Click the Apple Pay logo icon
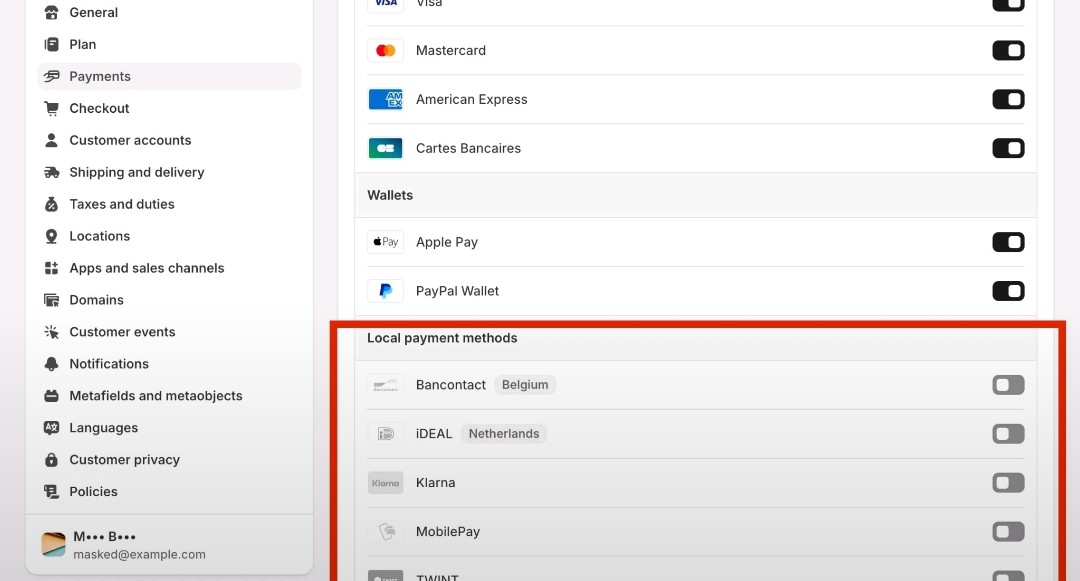Screen dimensions: 1080x581 (x=386, y=242)
